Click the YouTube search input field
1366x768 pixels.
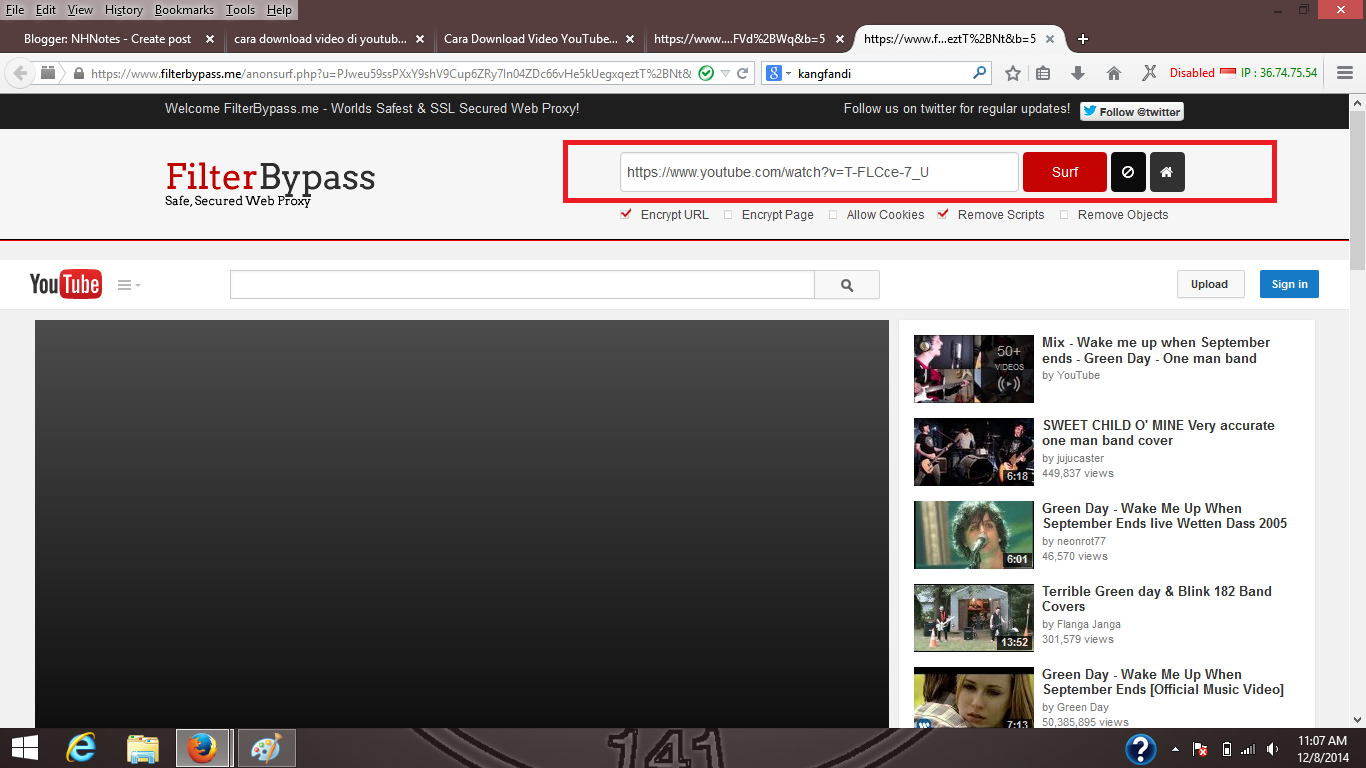522,285
